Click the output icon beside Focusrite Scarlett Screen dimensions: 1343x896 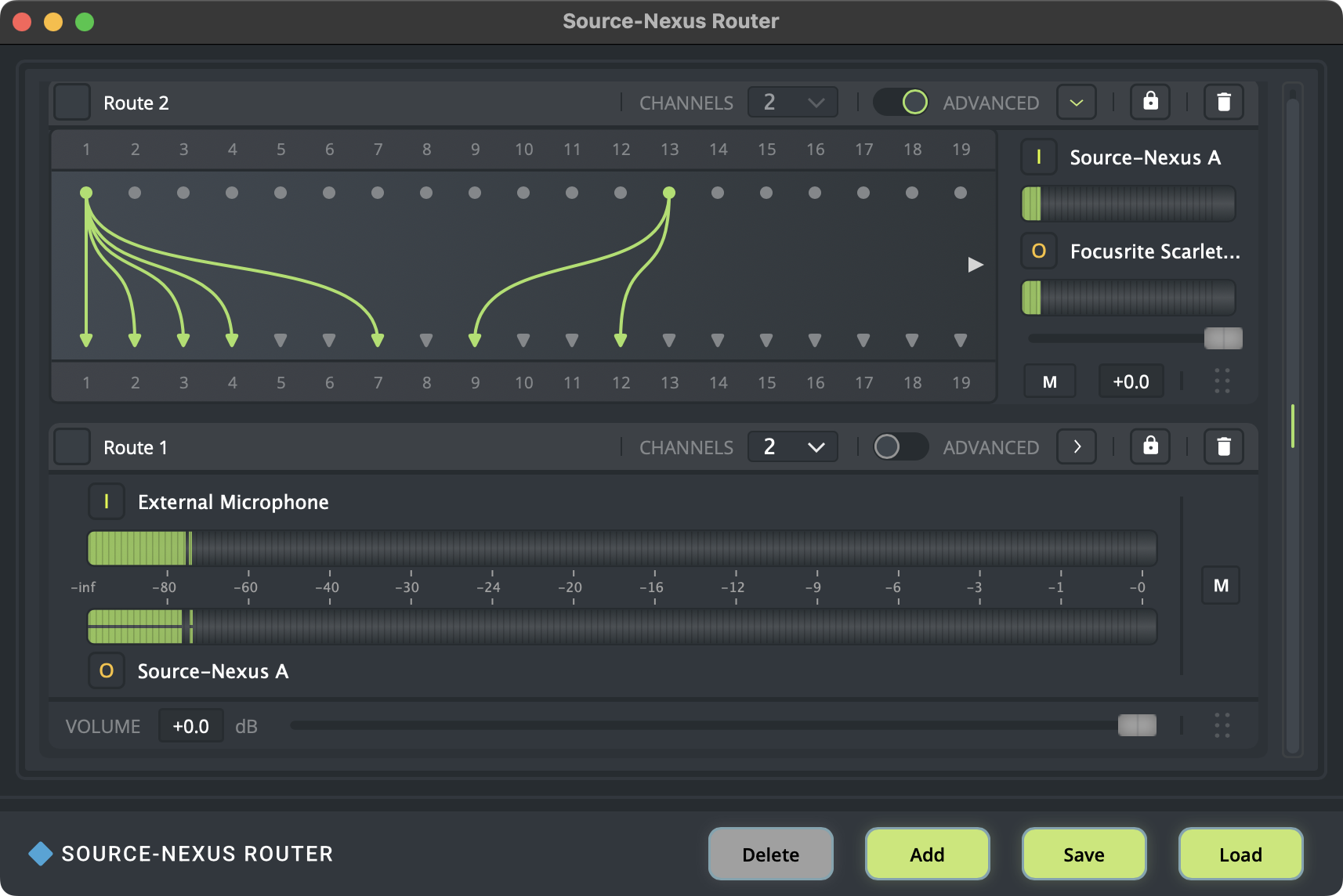tap(1039, 251)
